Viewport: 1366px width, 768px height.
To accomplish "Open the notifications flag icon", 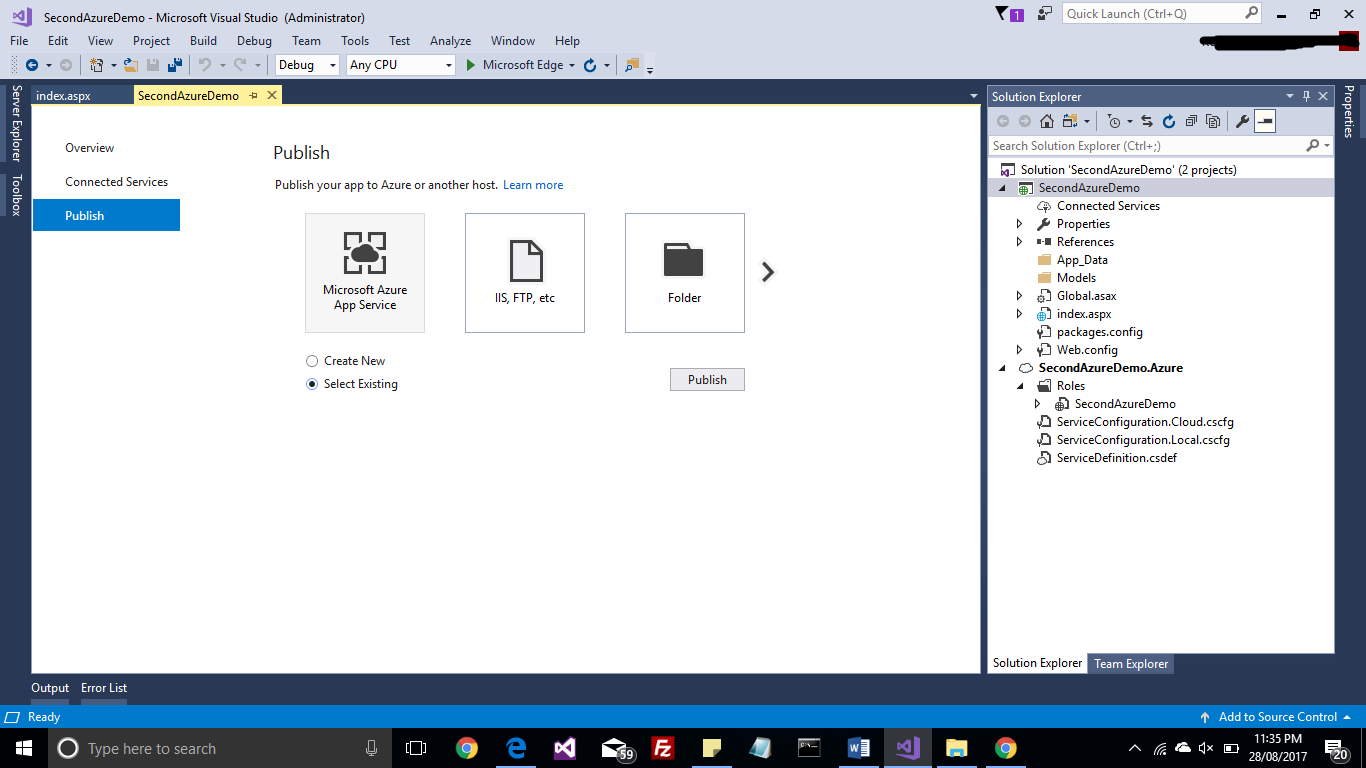I will [x=1003, y=14].
